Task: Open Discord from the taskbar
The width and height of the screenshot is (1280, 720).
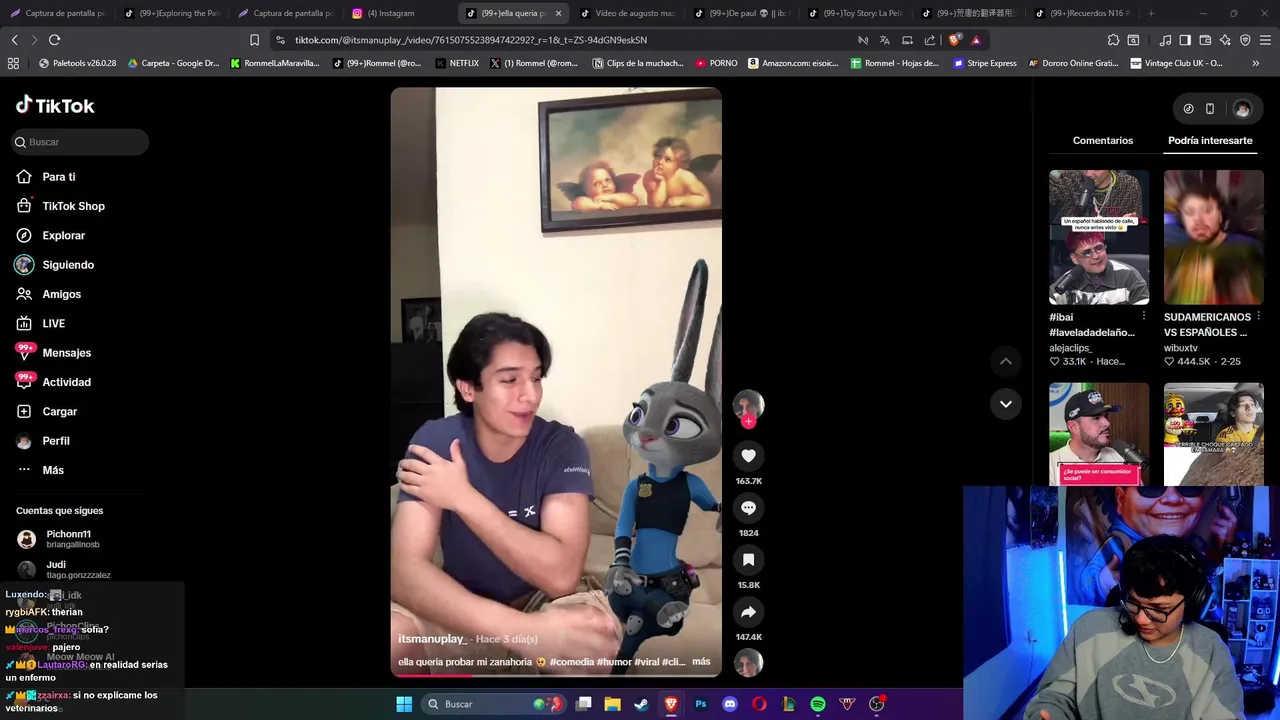Action: [730, 704]
